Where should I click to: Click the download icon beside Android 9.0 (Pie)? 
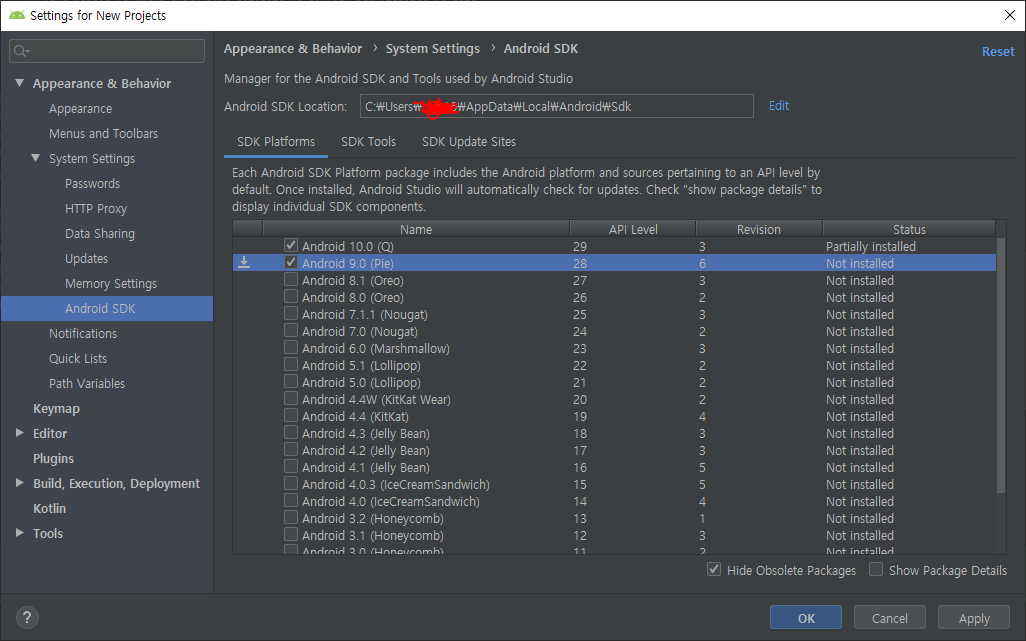[x=243, y=263]
